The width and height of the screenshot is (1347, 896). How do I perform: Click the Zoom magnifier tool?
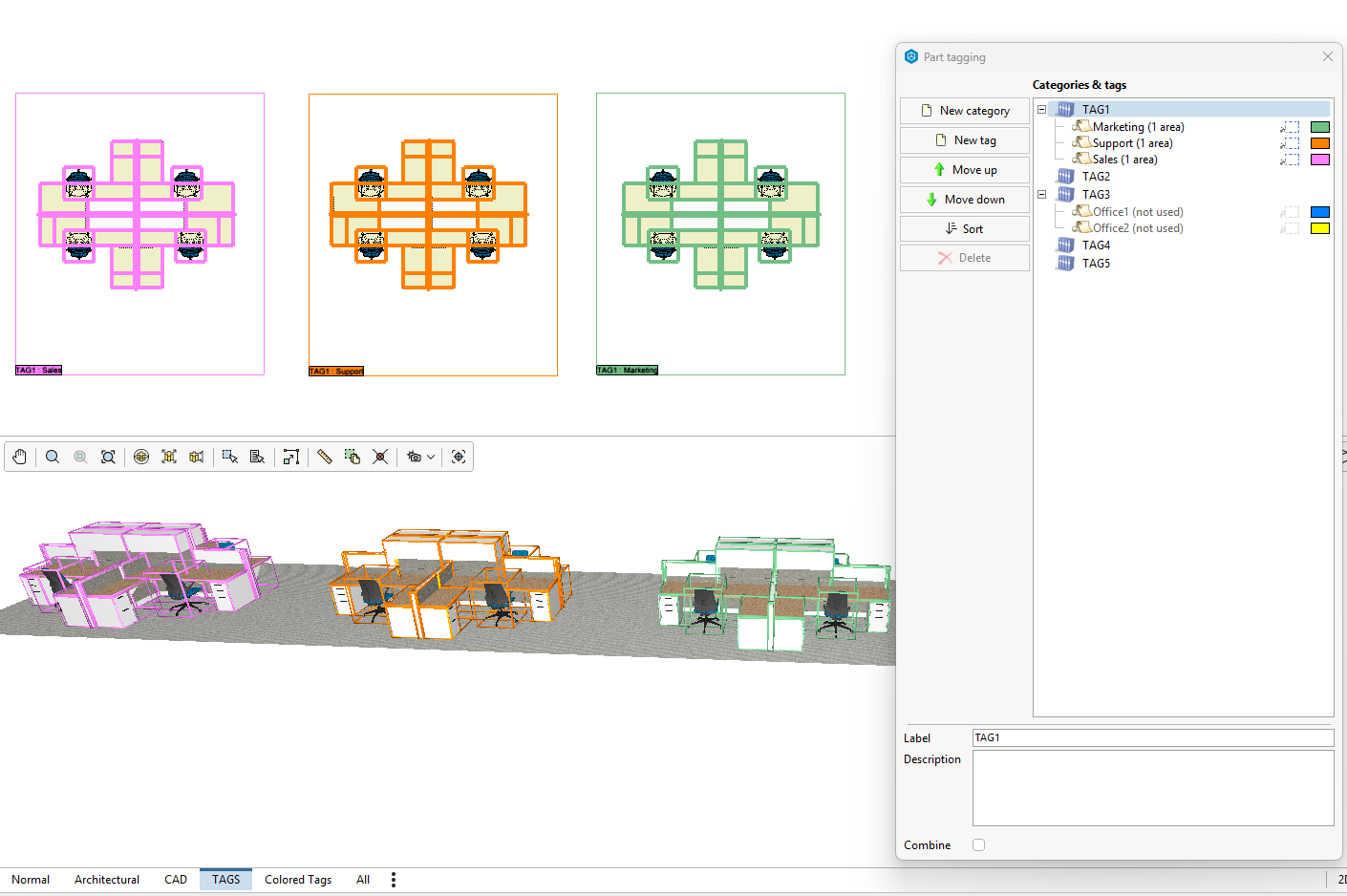(x=53, y=457)
